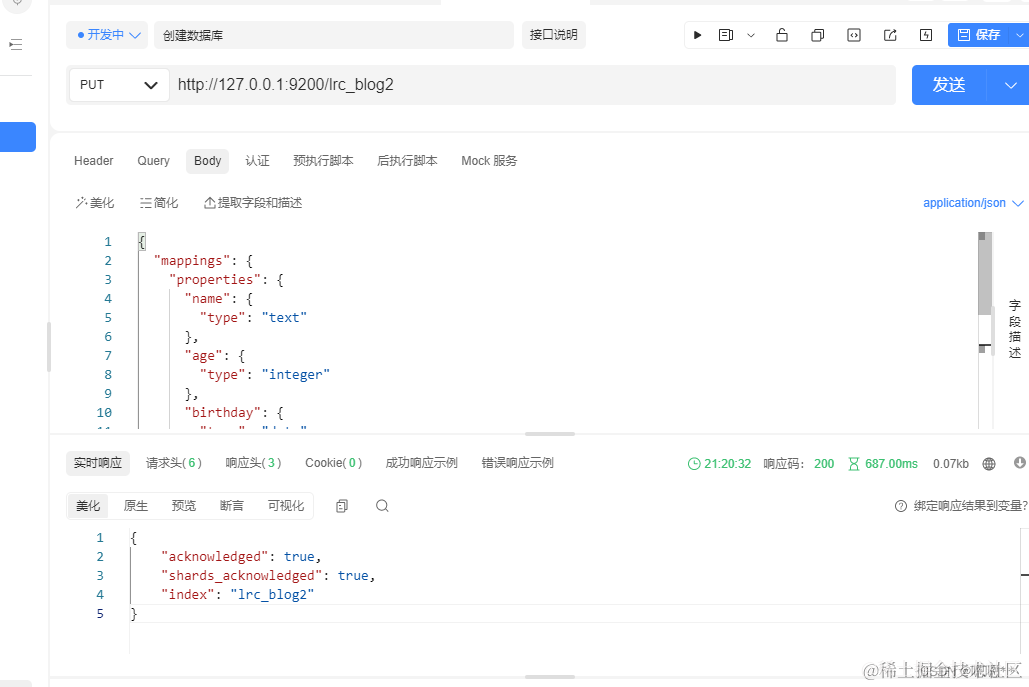Open the 认证 tab
This screenshot has width=1029, height=687.
tap(257, 161)
